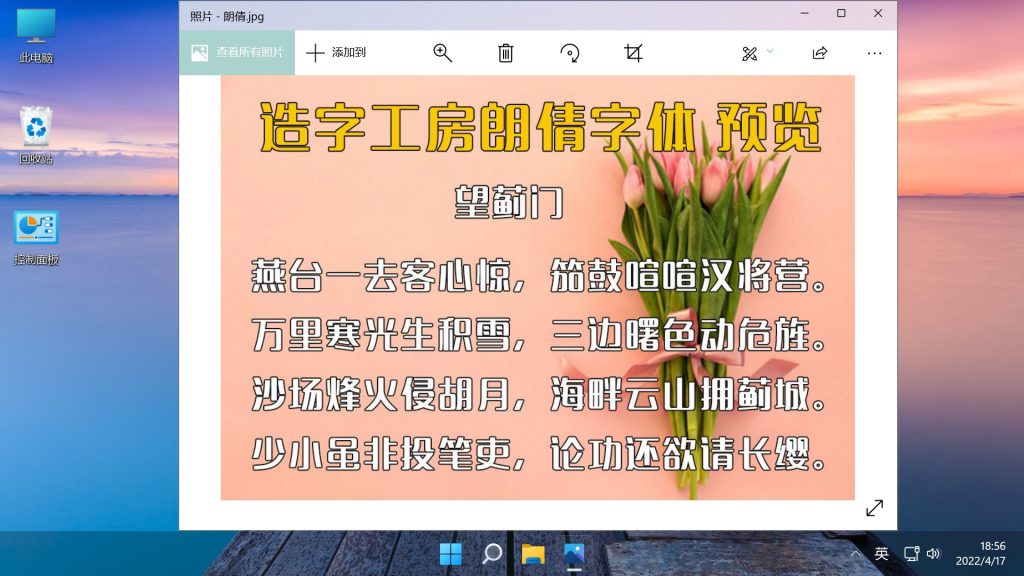Open taskbar search magnifier
The height and width of the screenshot is (576, 1024).
492,554
